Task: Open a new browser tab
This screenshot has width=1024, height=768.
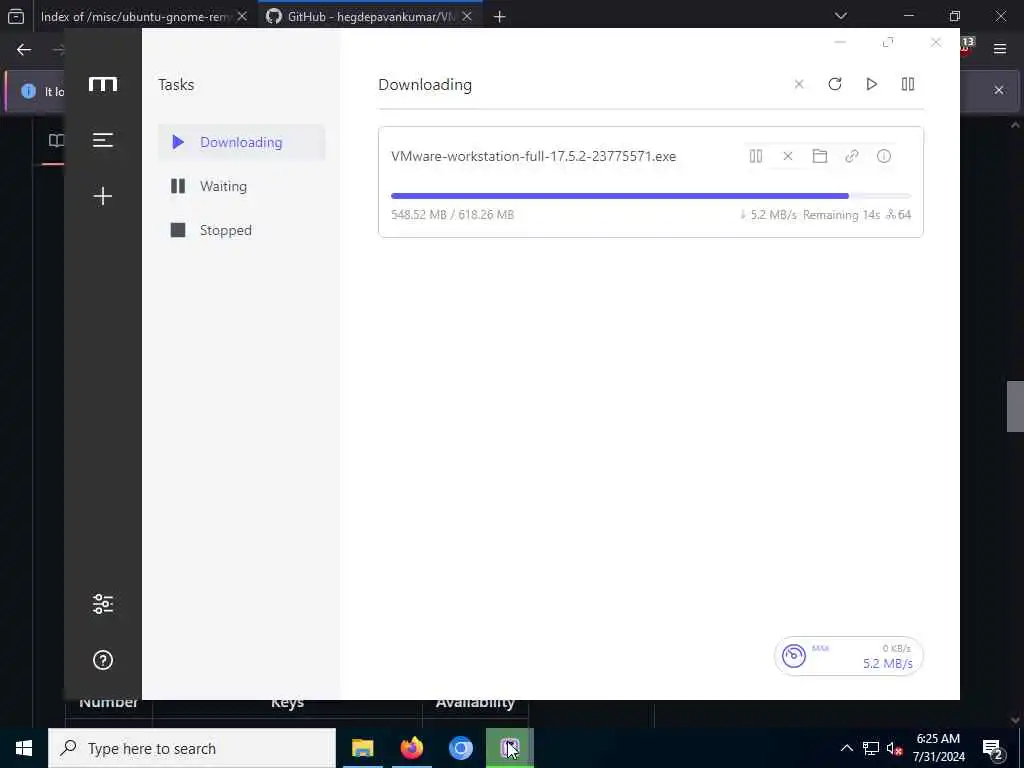Action: (500, 17)
